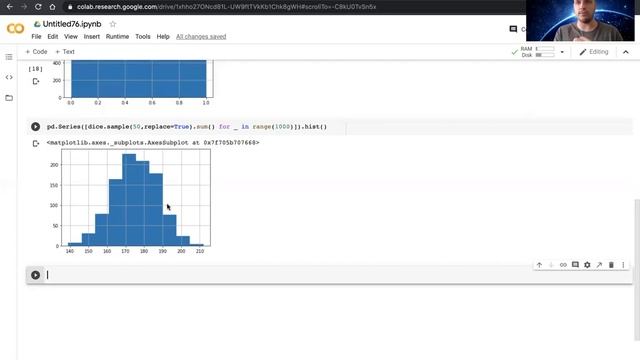Open more cell actions menu

pos(623,265)
